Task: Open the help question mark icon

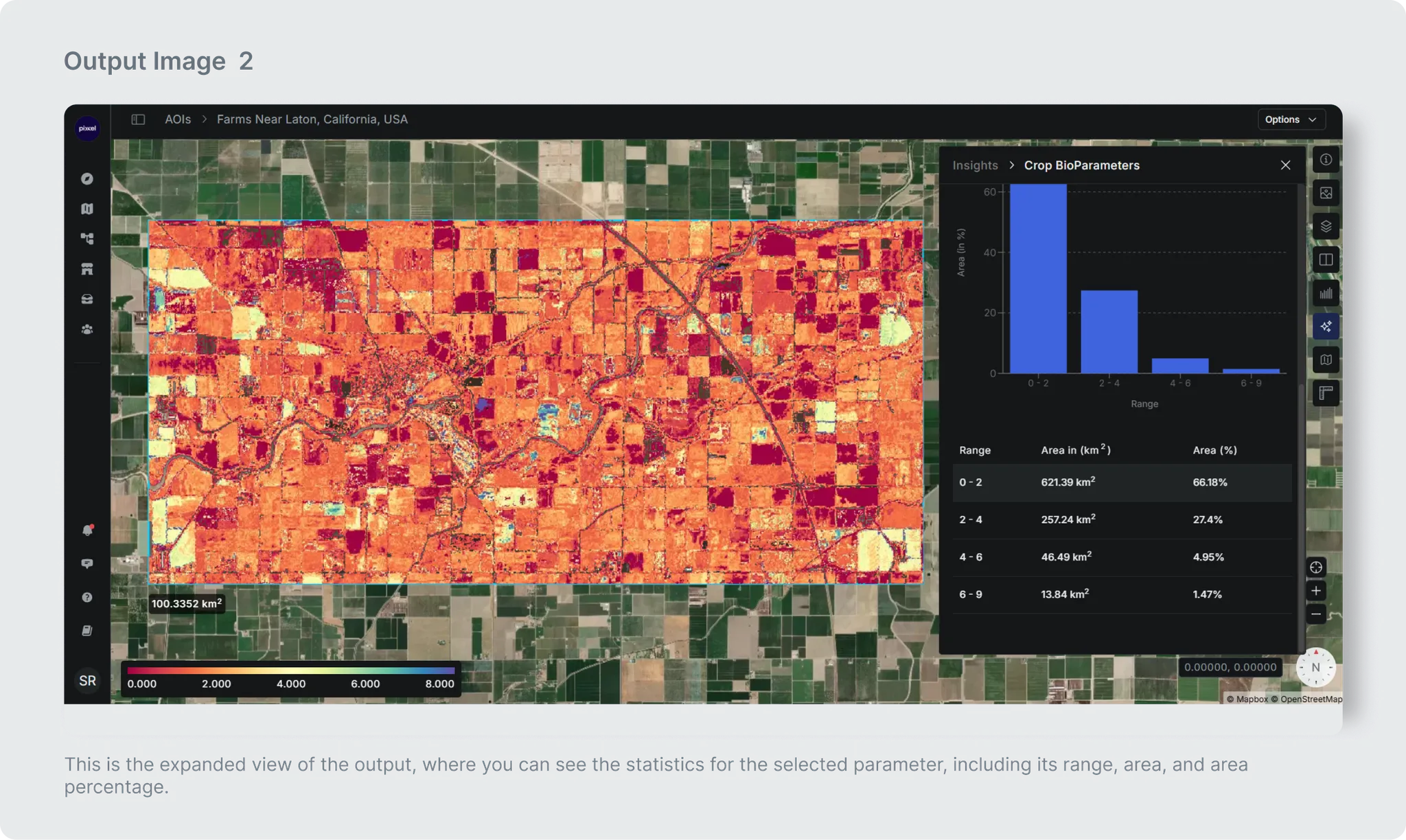Action: pos(87,597)
